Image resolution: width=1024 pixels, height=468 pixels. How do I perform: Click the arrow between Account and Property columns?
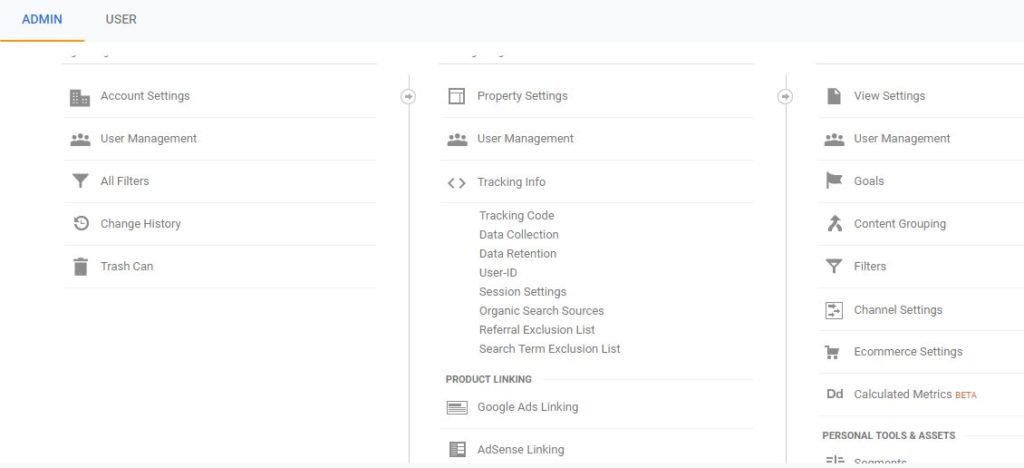(408, 97)
